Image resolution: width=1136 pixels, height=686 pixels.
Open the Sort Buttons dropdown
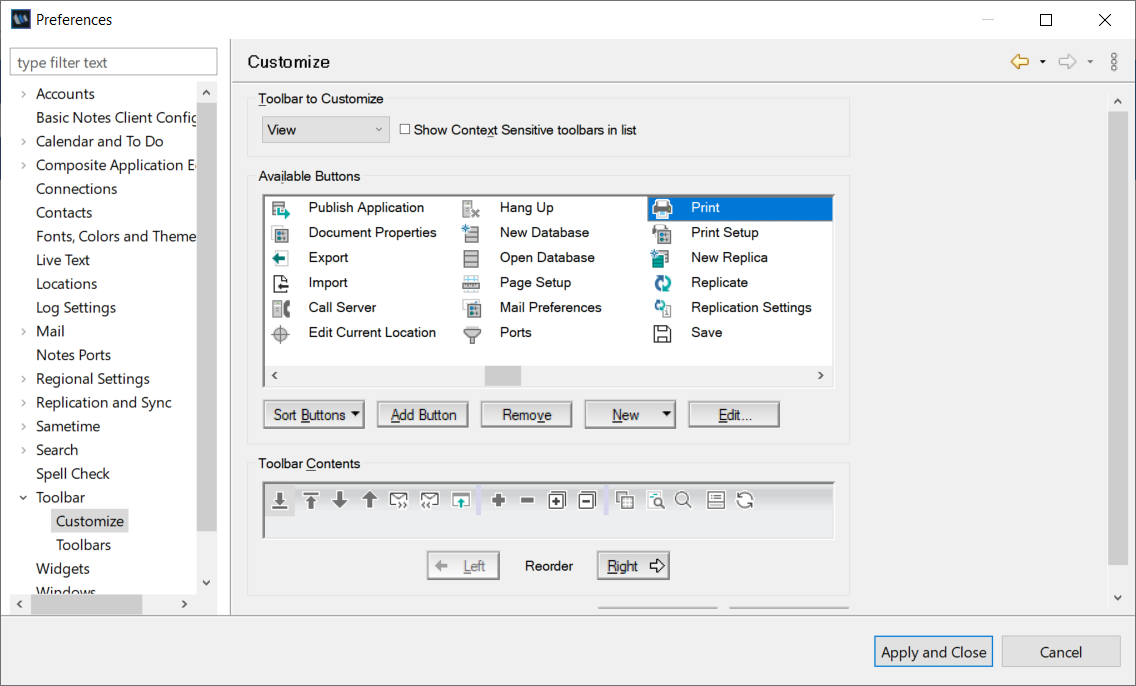click(314, 415)
